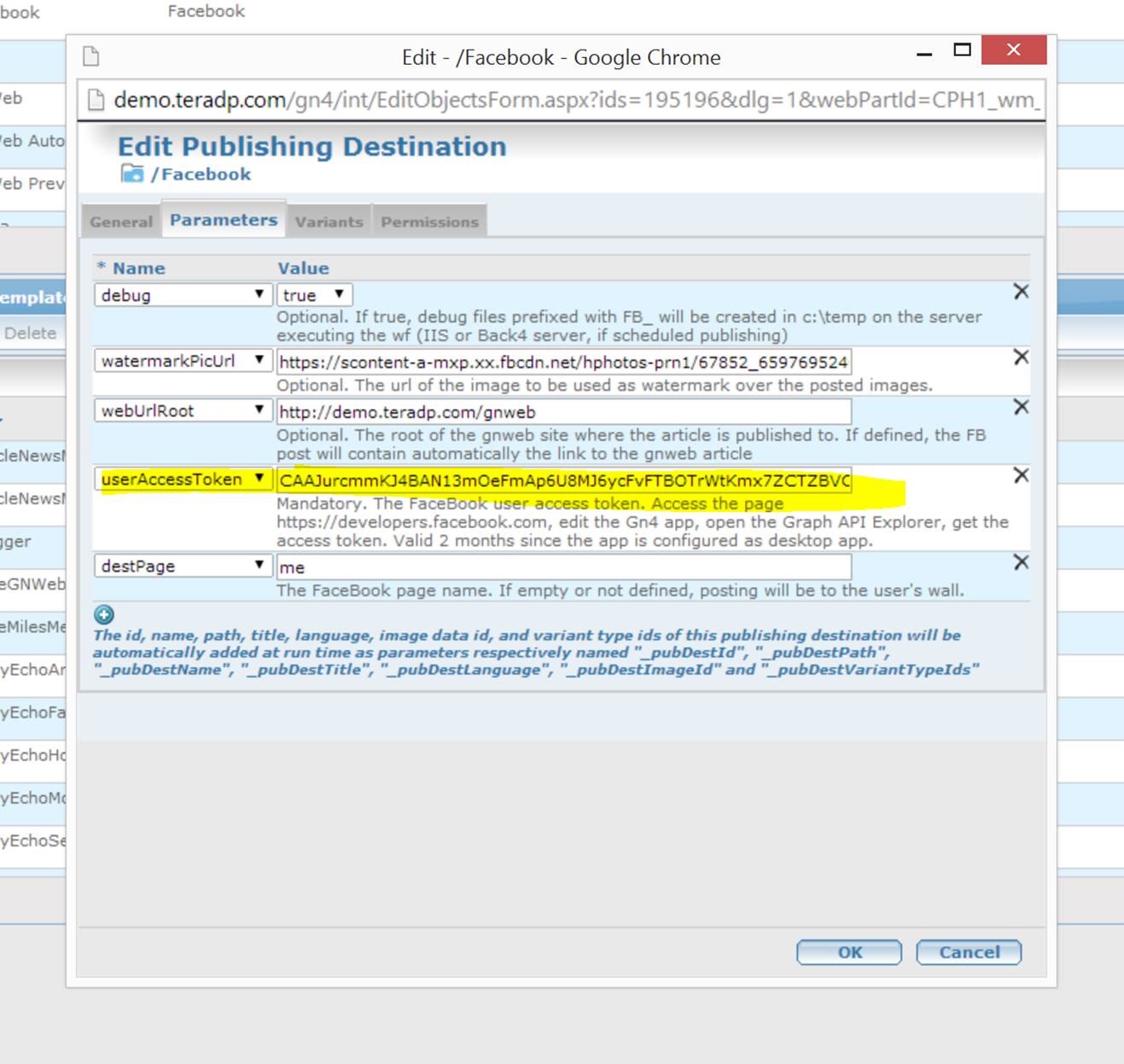The image size is (1124, 1064).
Task: Click in the webUrlRoot value field
Action: tap(564, 411)
